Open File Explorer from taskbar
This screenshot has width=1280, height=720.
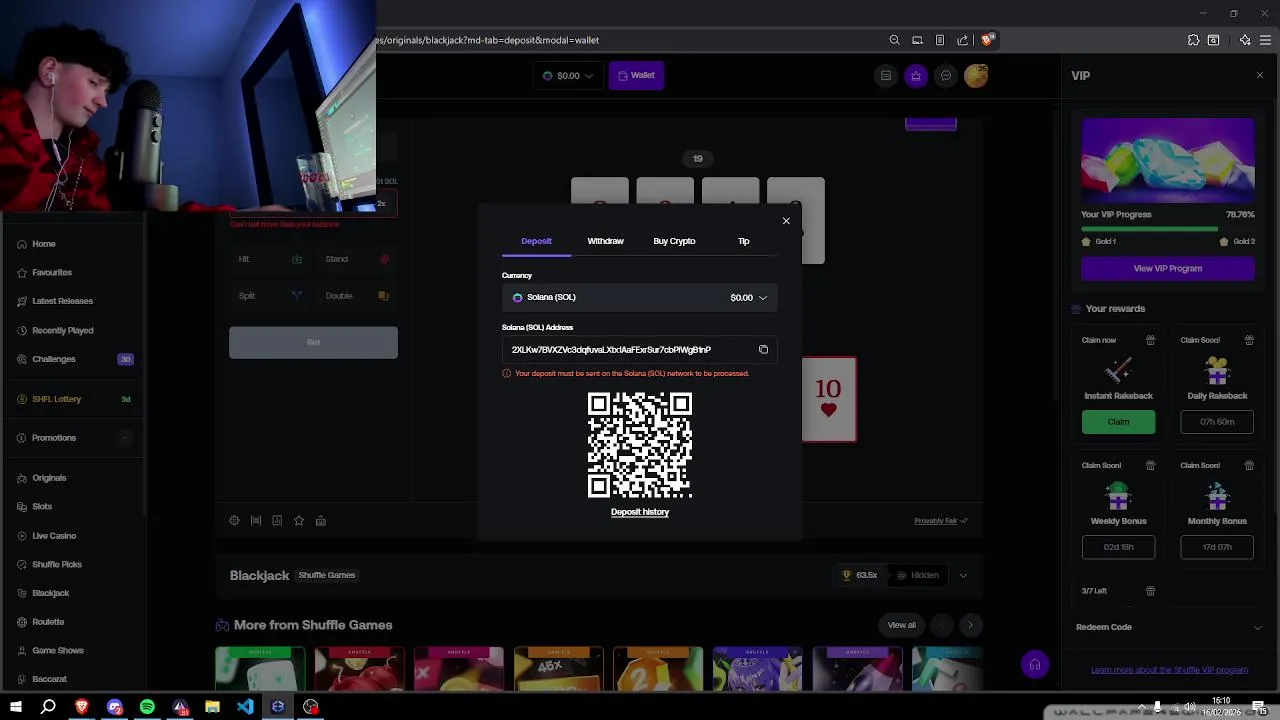[212, 707]
